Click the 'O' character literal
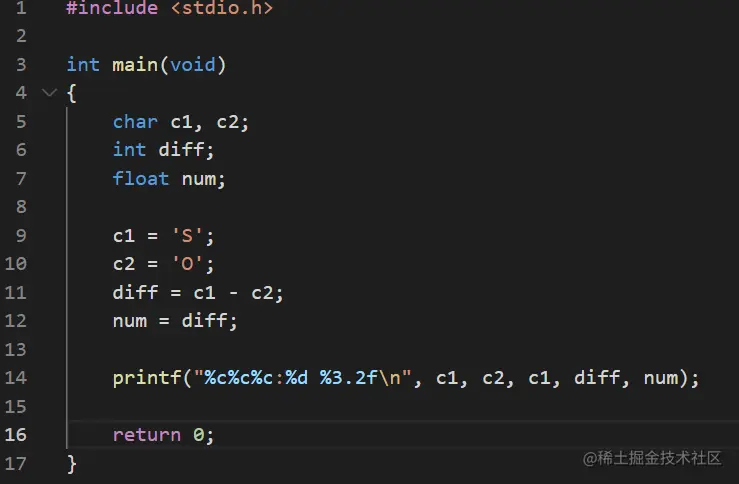Image resolution: width=739 pixels, height=484 pixels. click(x=187, y=264)
